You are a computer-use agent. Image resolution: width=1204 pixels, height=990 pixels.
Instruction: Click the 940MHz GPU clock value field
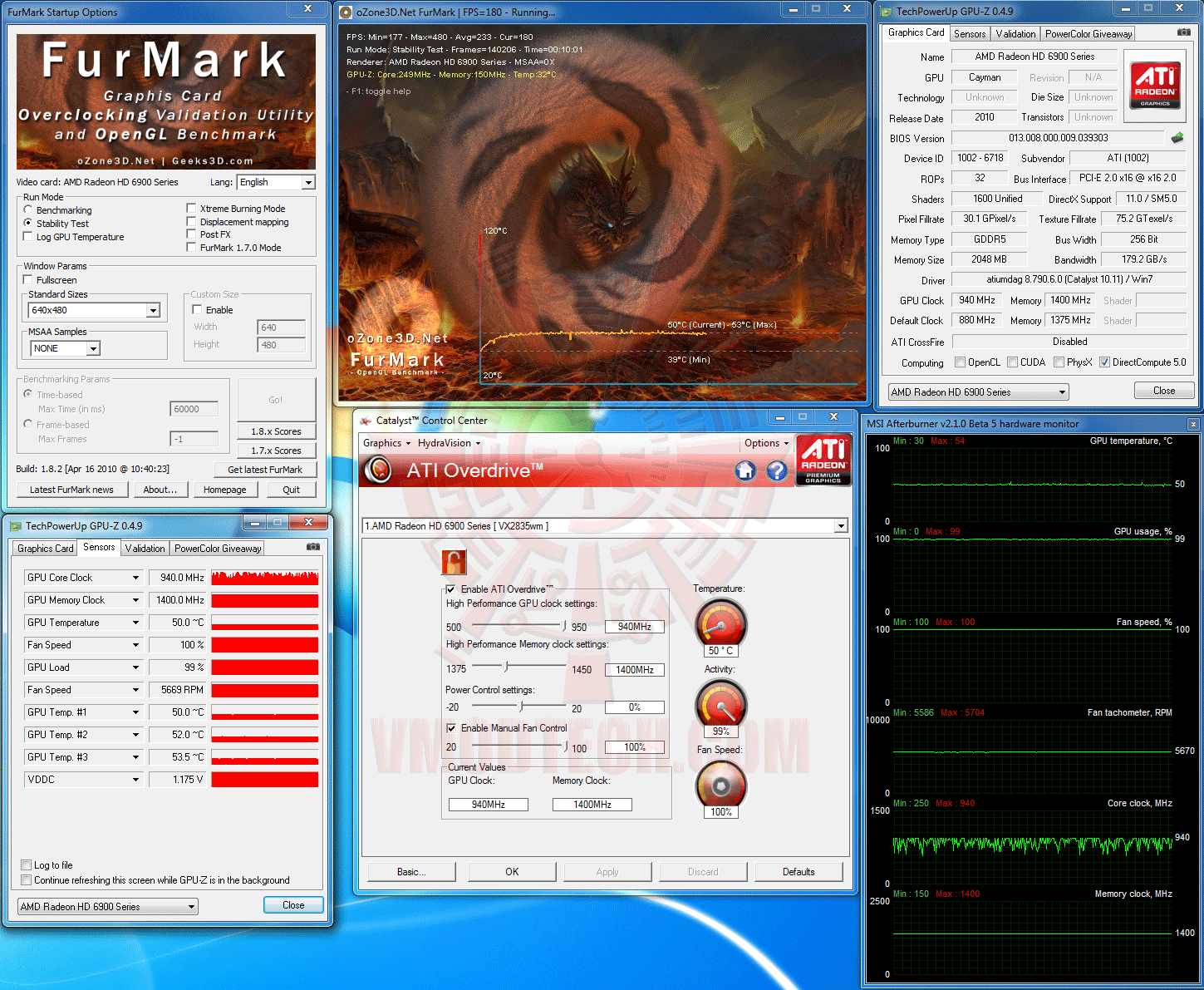(635, 627)
